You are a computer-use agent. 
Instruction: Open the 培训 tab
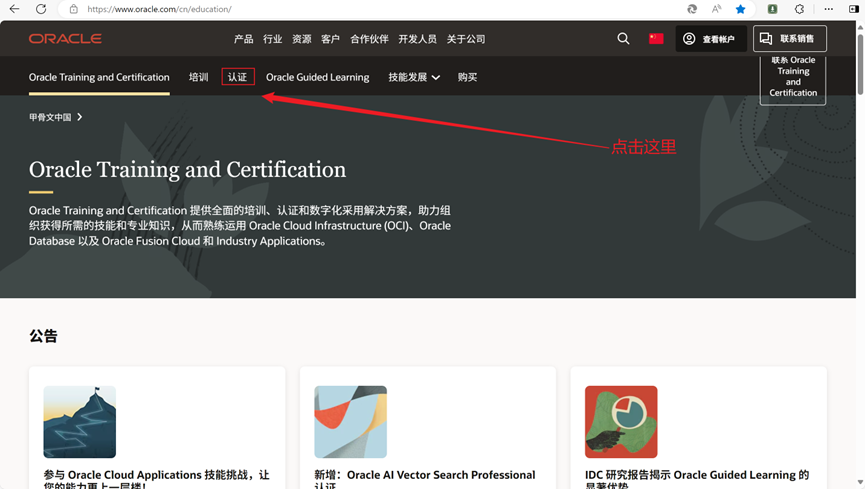click(x=199, y=77)
